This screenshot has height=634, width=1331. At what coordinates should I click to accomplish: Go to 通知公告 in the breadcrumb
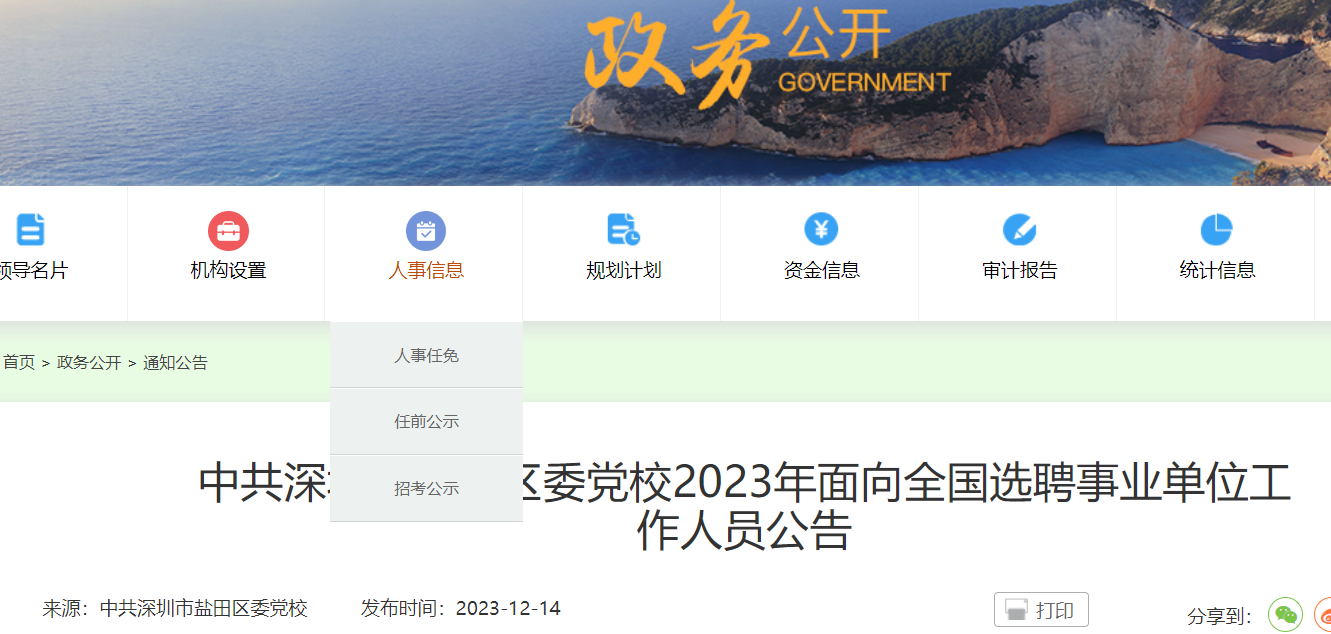tap(175, 362)
